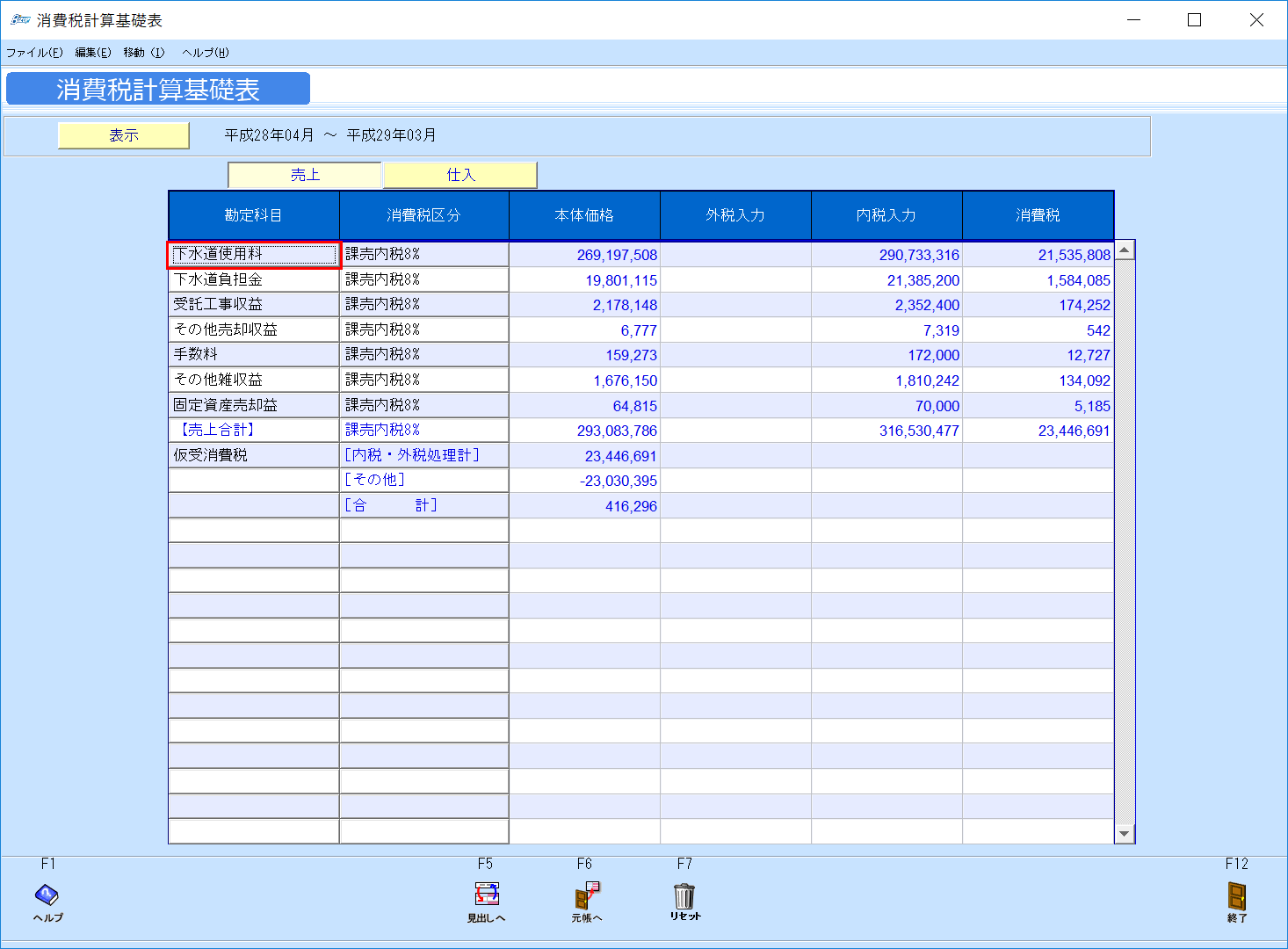1288x949 pixels.
Task: Click the scrollbar up arrow
Action: pos(1125,249)
